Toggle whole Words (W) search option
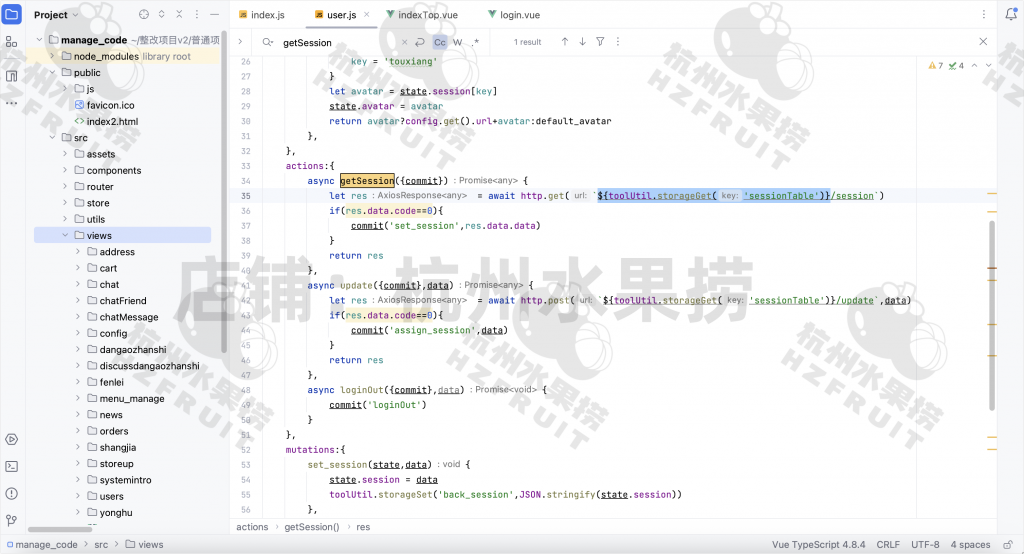The width and height of the screenshot is (1024, 554). [x=457, y=42]
